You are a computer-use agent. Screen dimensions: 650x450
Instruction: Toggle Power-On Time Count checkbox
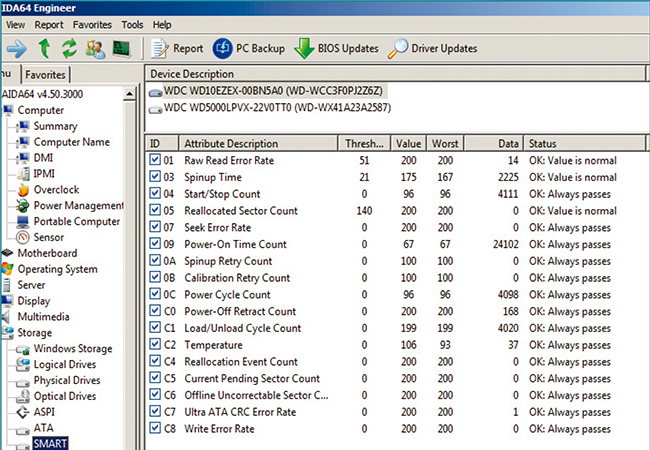pos(155,244)
